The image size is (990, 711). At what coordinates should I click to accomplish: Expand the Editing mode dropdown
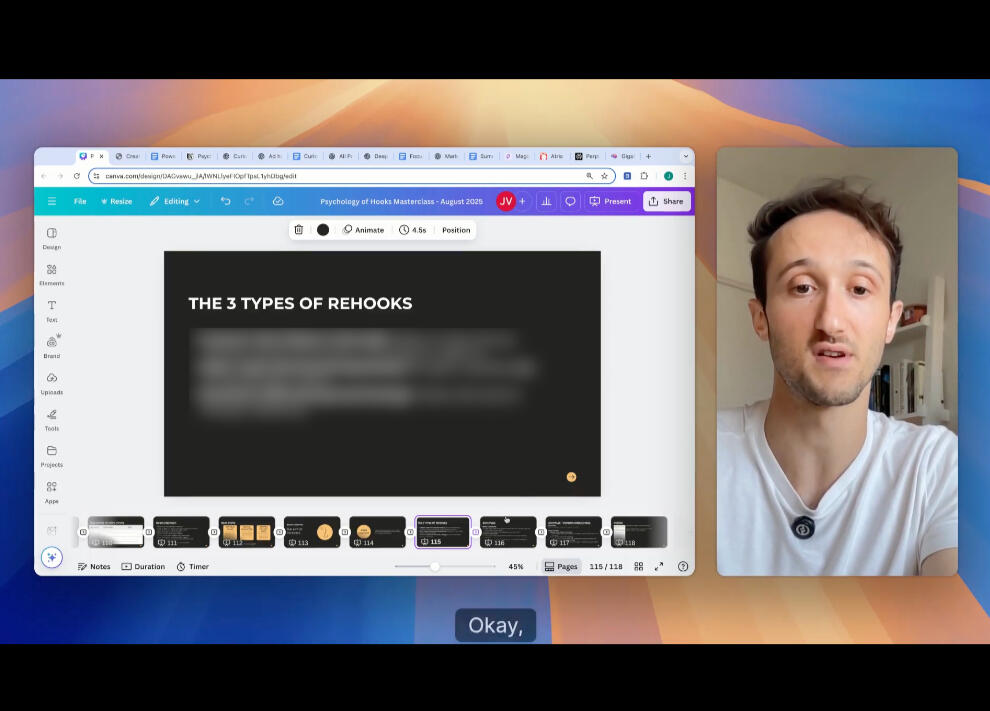(175, 201)
